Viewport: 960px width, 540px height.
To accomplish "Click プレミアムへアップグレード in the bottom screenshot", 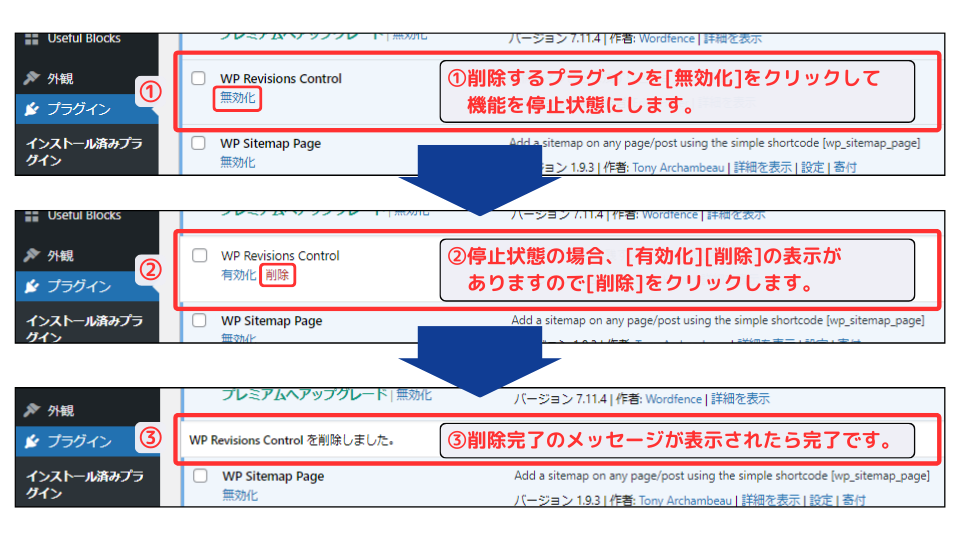I will (x=304, y=395).
